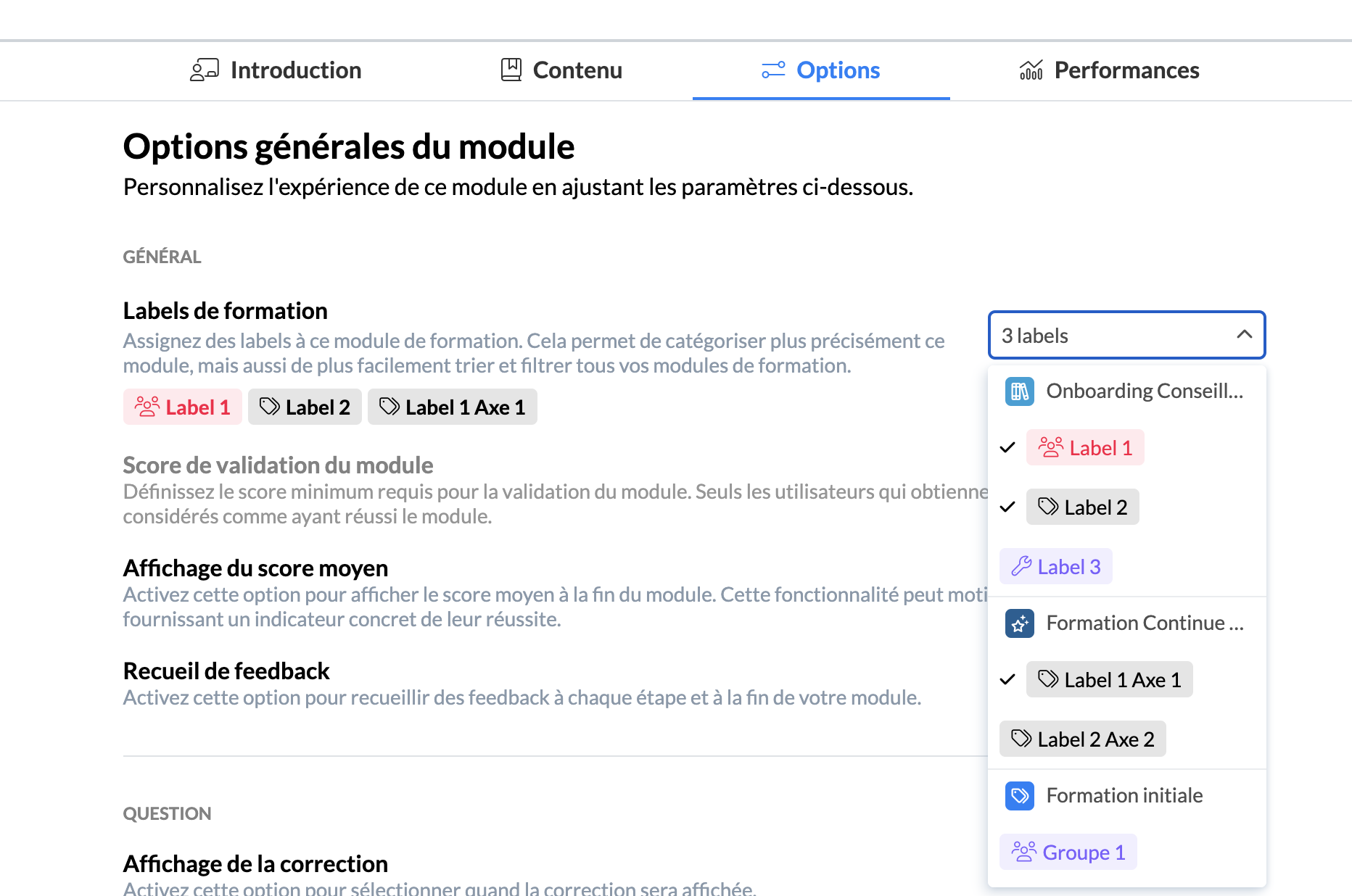The height and width of the screenshot is (896, 1352).
Task: Select Label 3 option in dropdown
Action: click(1056, 566)
